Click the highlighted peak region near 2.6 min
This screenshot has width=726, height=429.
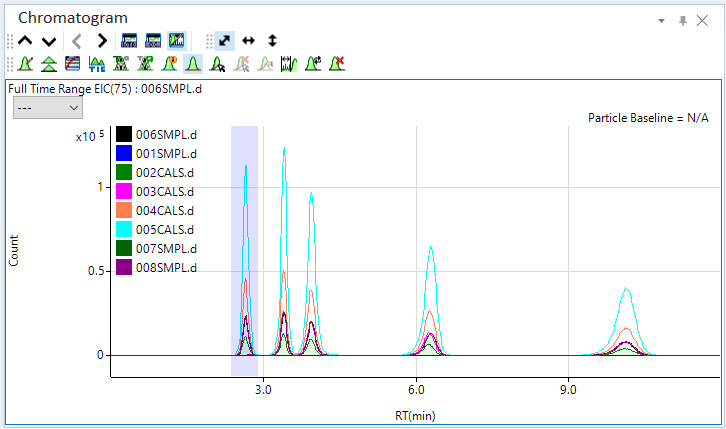pos(244,250)
